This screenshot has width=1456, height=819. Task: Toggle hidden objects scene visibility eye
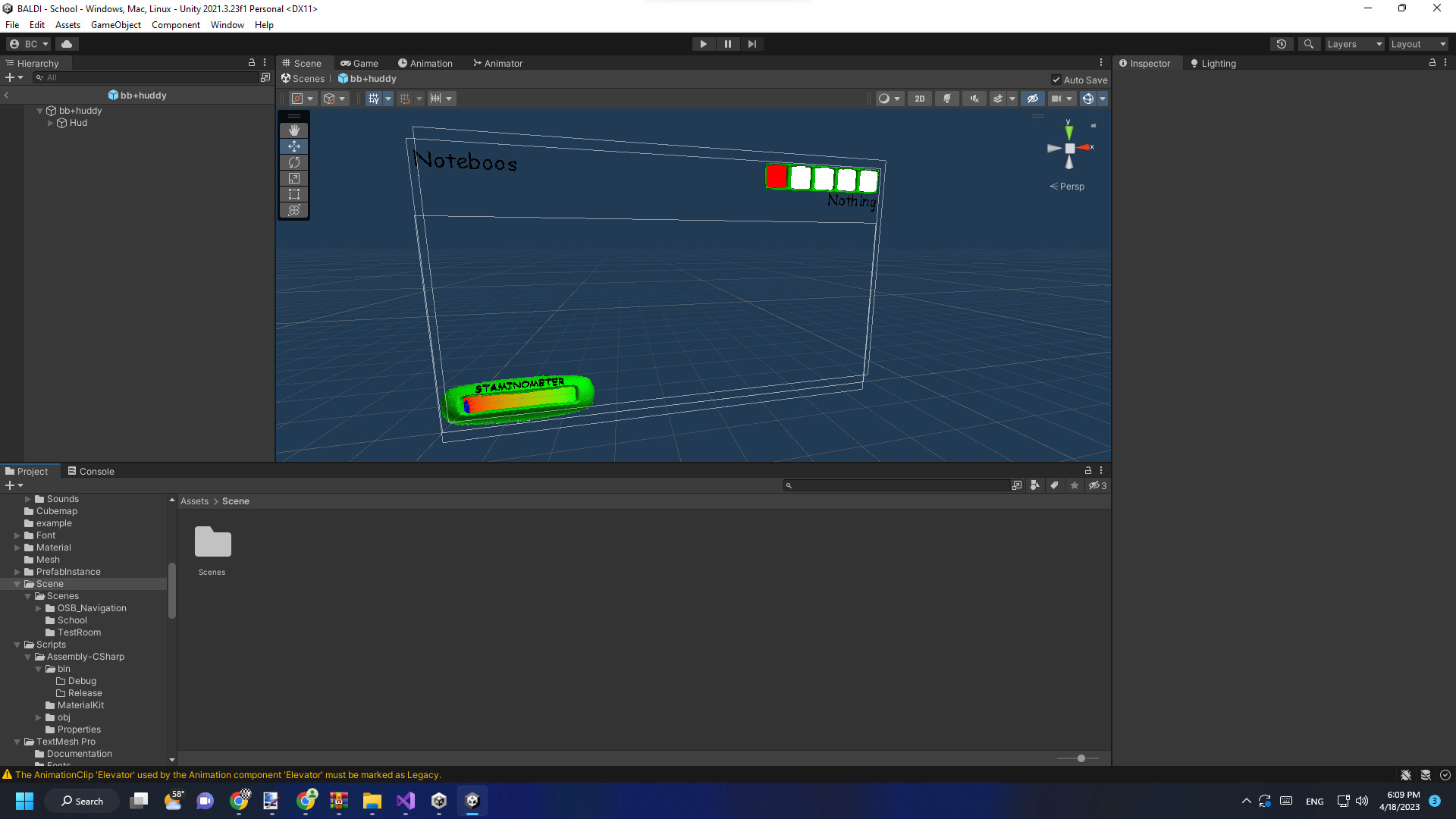[1032, 99]
